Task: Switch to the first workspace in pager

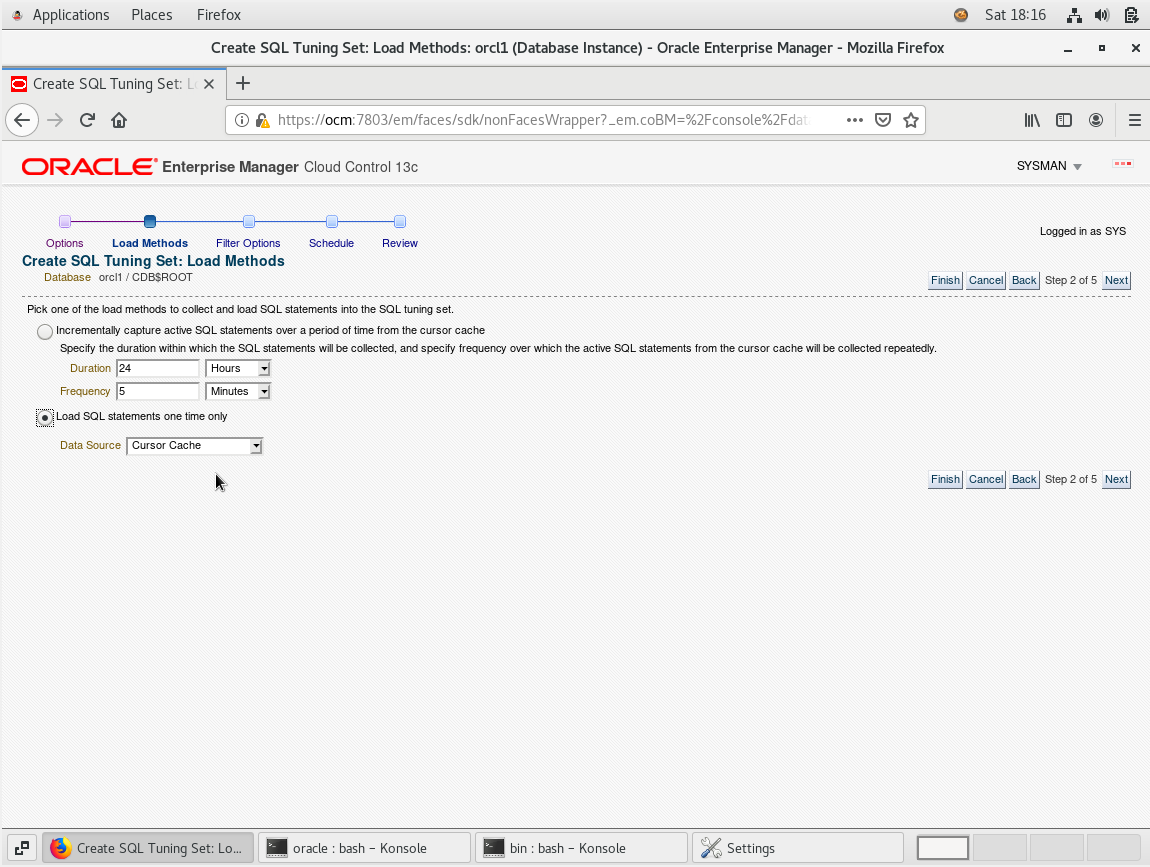Action: click(x=942, y=848)
